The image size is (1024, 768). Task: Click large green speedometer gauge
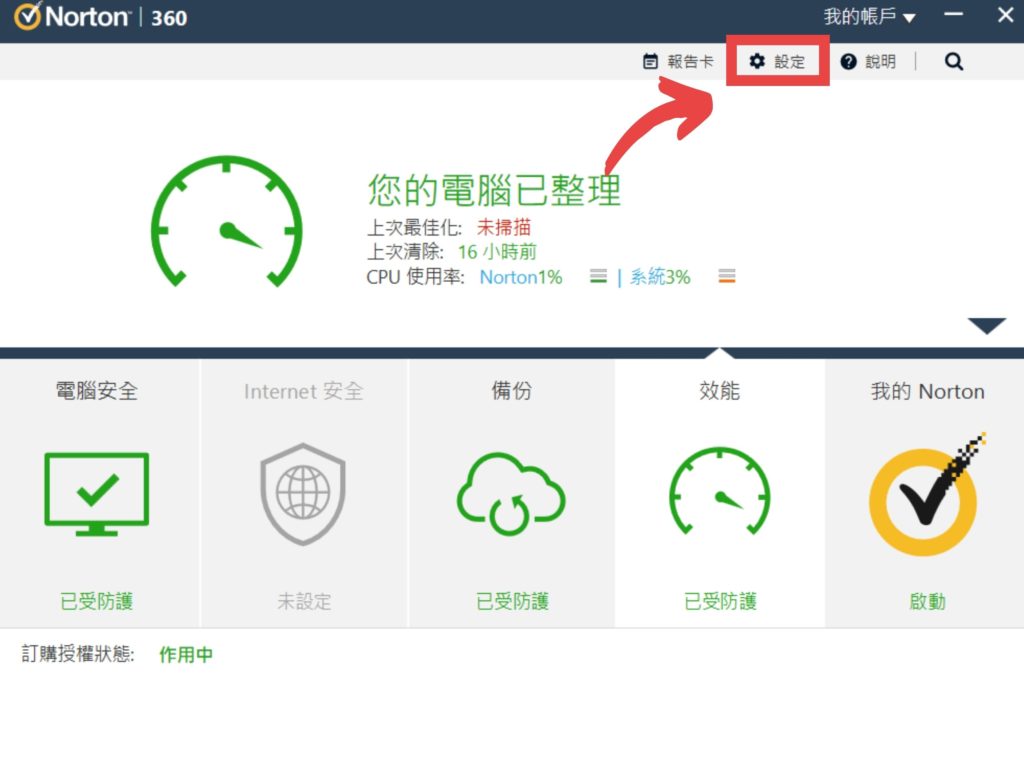[x=227, y=221]
